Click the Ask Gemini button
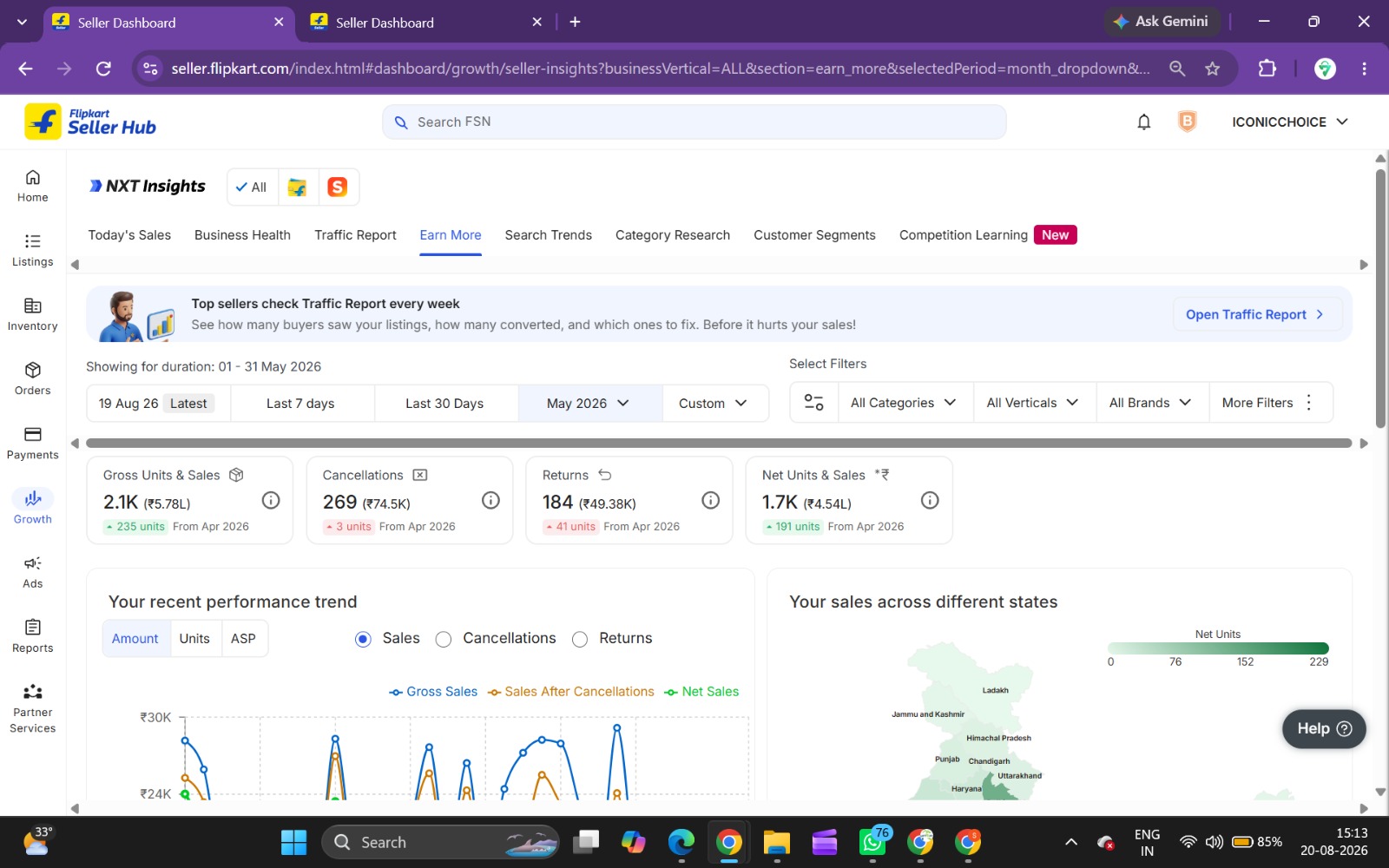 pos(1162,22)
